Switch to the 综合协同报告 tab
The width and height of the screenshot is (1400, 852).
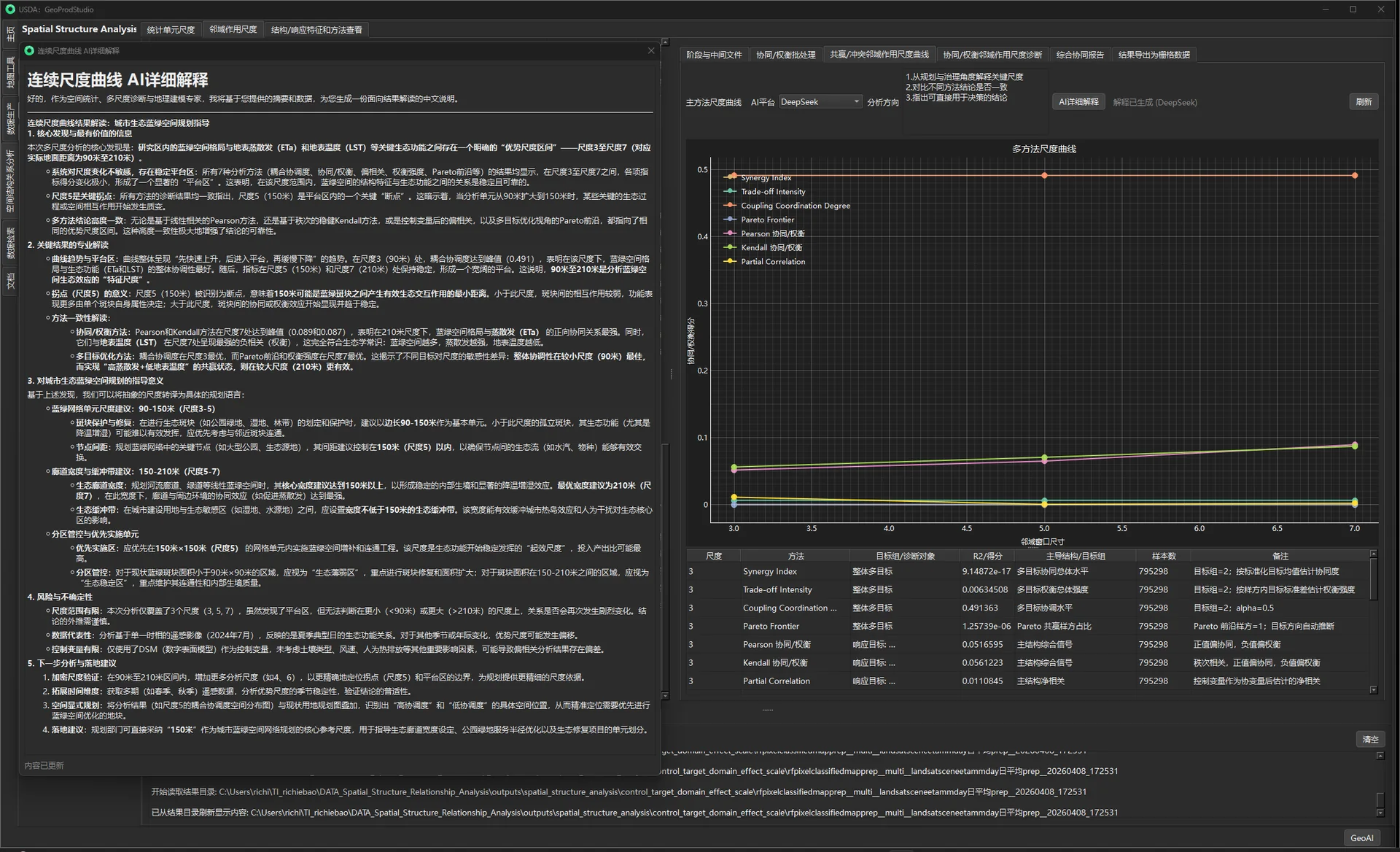pos(1080,55)
